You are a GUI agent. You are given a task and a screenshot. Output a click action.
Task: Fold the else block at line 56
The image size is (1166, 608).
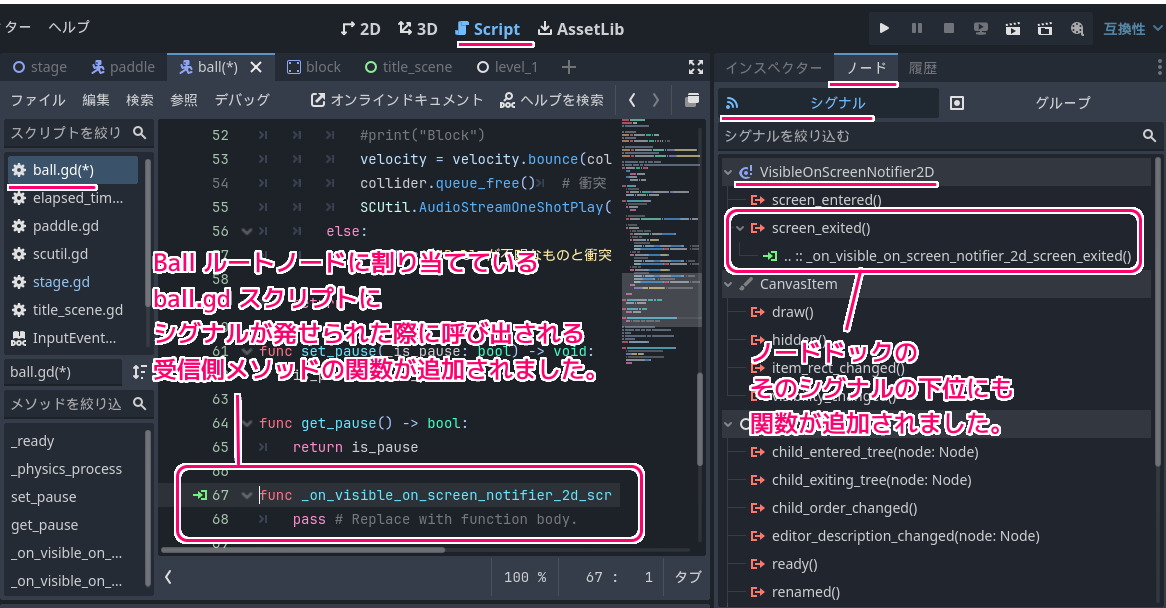click(x=247, y=231)
